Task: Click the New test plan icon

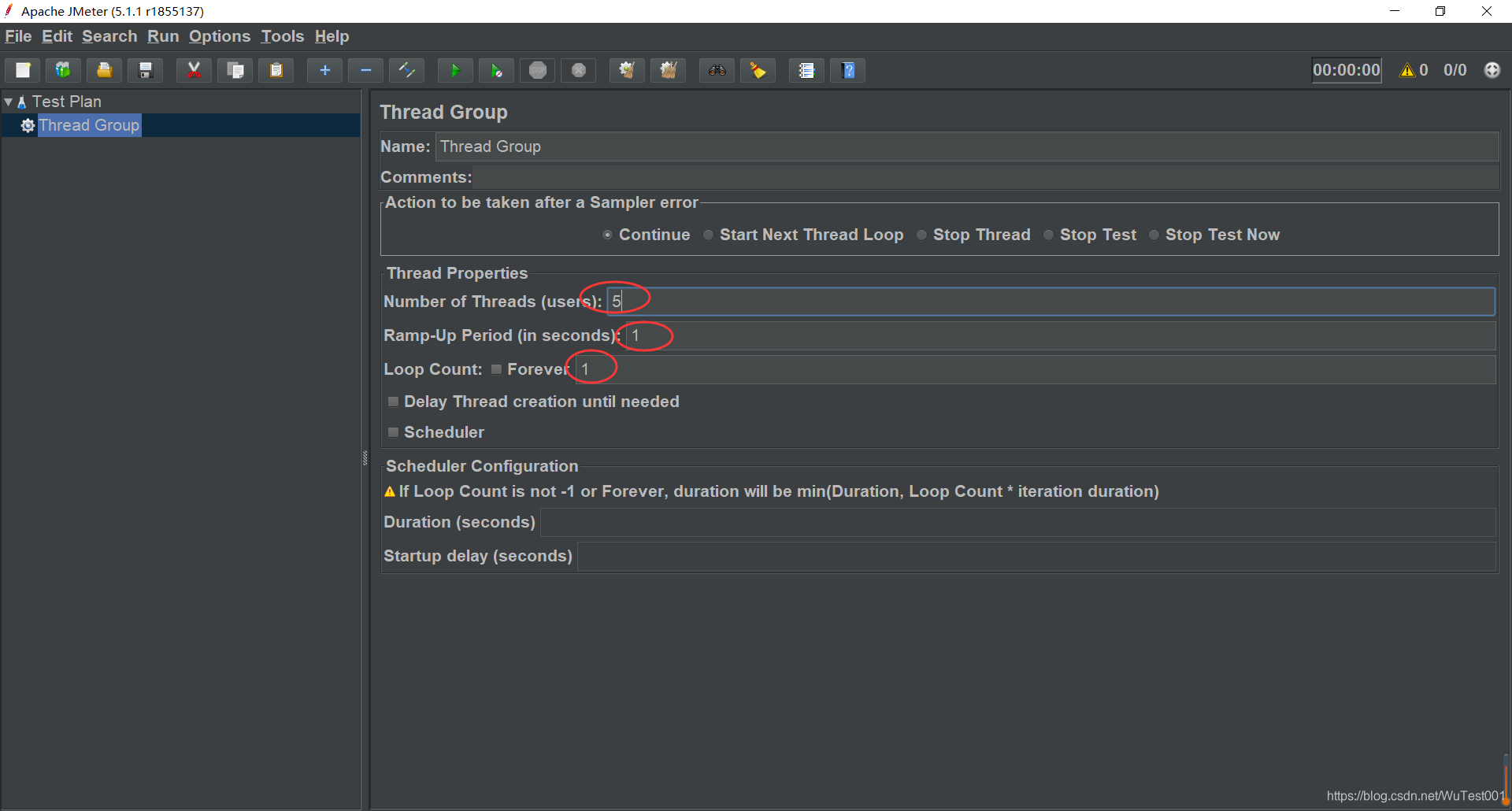Action: coord(23,70)
